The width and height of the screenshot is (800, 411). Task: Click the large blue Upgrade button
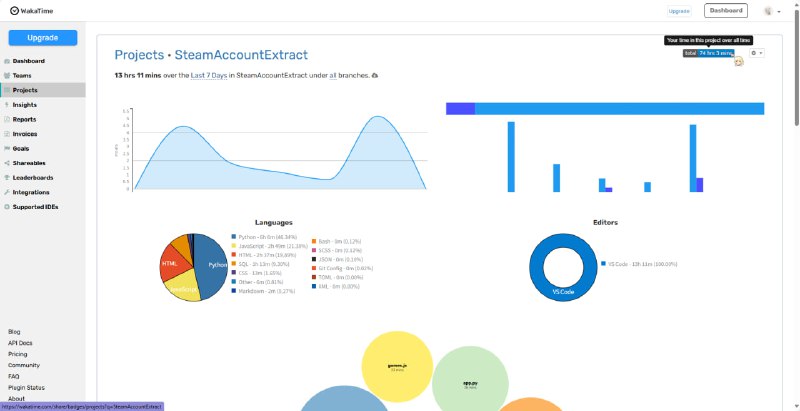(x=43, y=38)
